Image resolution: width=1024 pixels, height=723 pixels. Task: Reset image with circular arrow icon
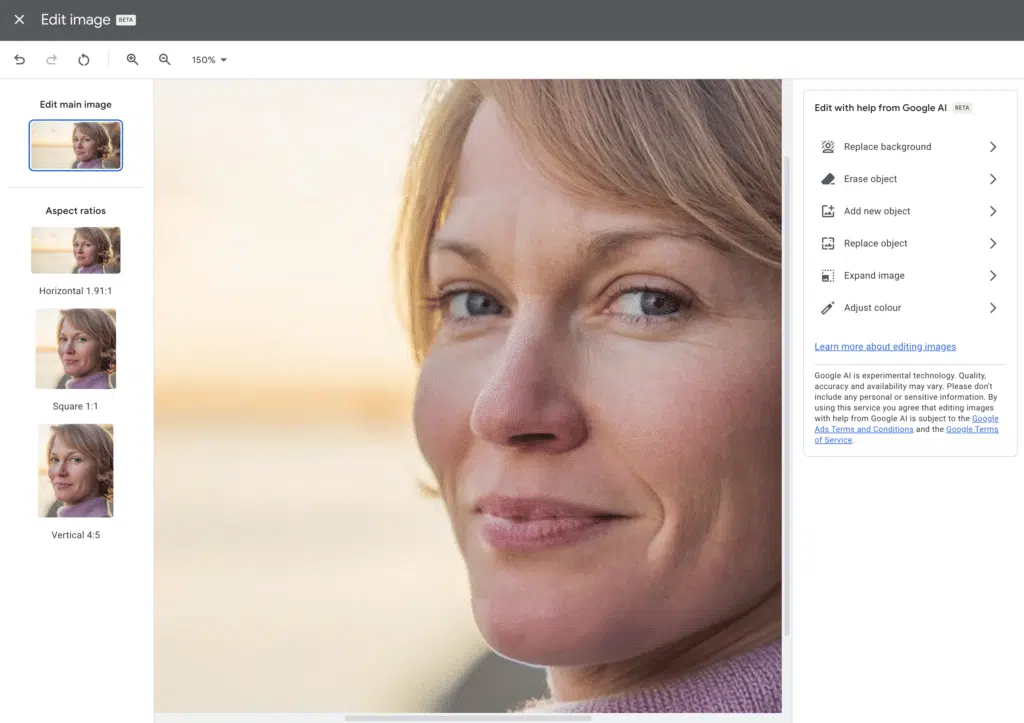tap(84, 59)
